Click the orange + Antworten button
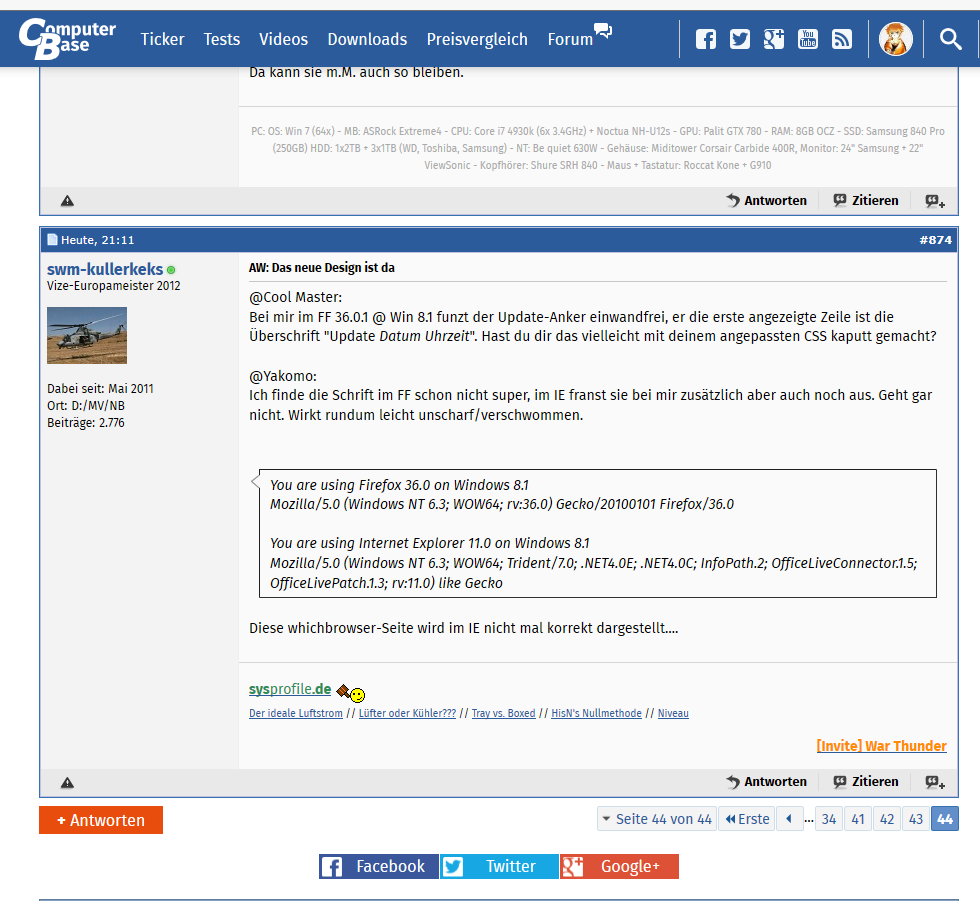Screen dimensions: 980x901 (x=101, y=820)
